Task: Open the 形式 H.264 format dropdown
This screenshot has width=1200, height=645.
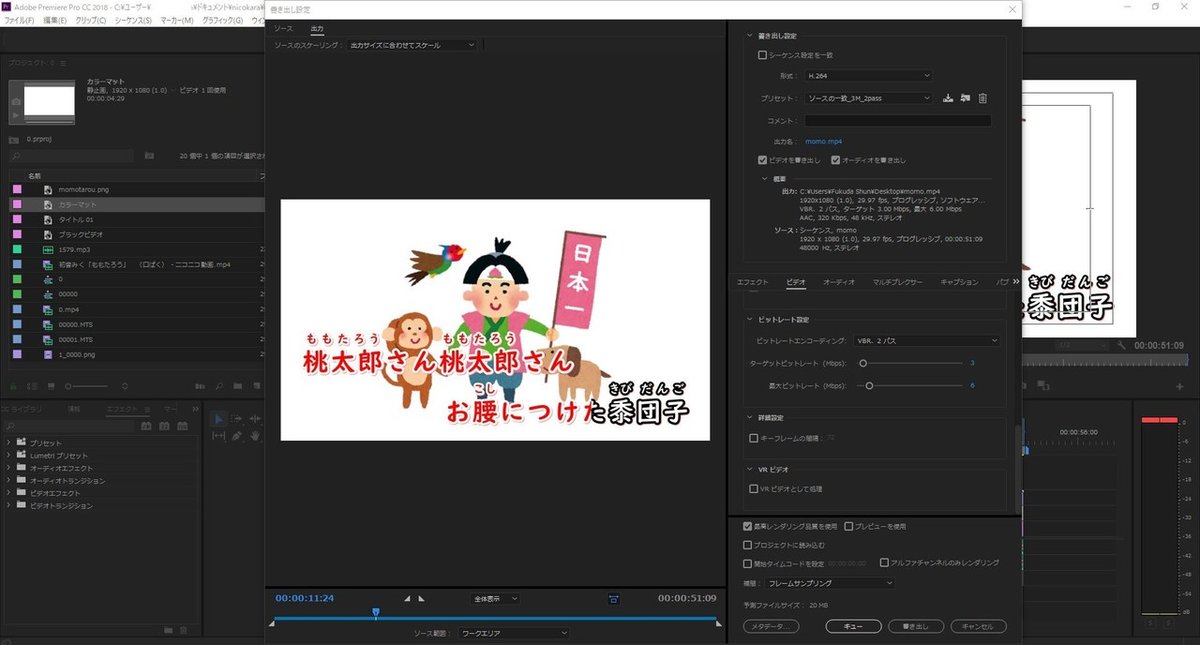Action: click(868, 75)
